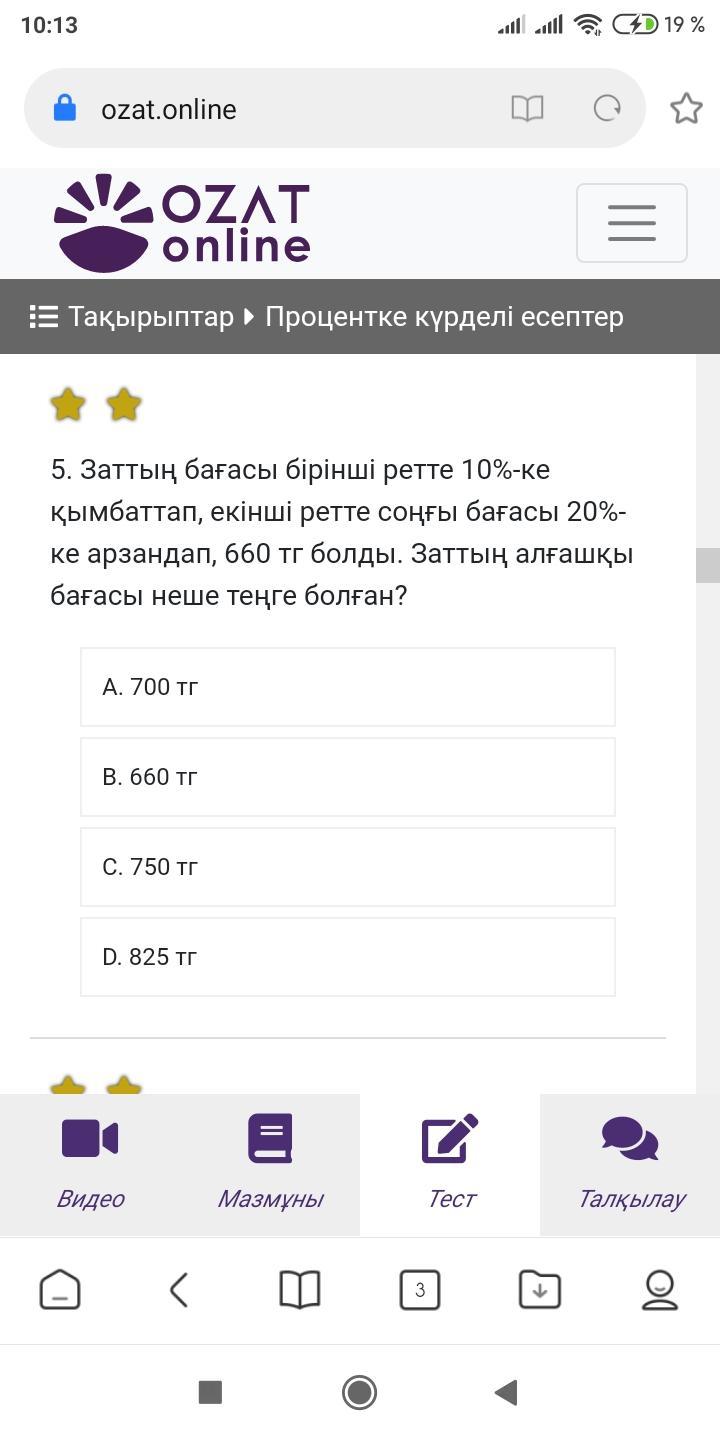Click the OZAT online logo
Screen dimensions: 720x1440
[182, 223]
